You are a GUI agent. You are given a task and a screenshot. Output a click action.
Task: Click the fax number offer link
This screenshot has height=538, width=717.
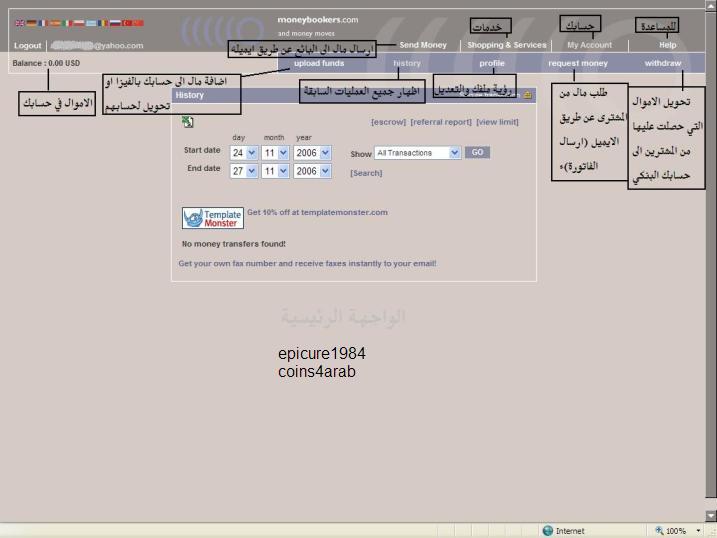(x=306, y=264)
